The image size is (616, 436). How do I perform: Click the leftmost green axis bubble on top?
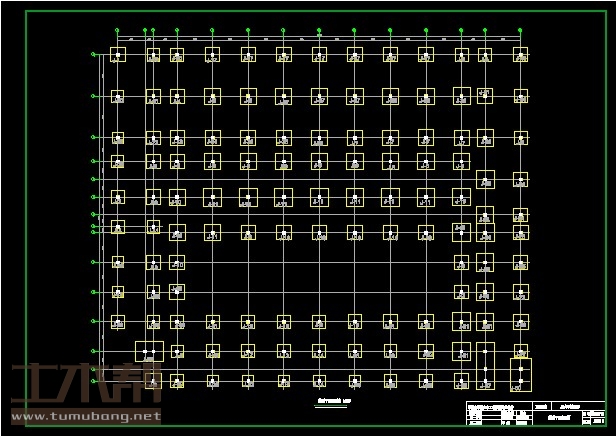click(117, 31)
